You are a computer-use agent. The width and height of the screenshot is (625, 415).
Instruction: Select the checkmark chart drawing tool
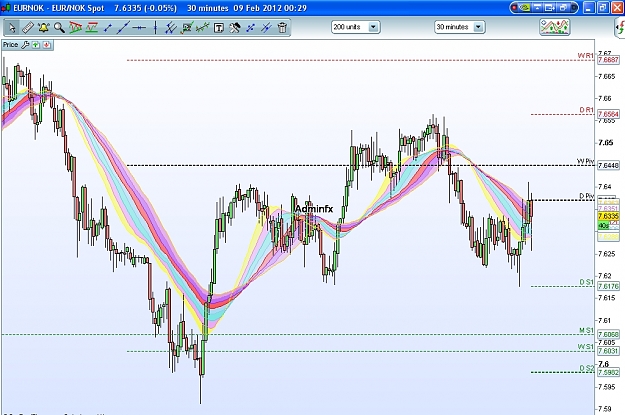pos(187,28)
